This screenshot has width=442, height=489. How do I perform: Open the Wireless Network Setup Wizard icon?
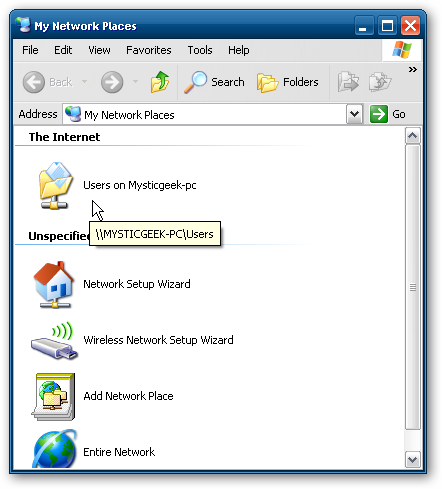(x=54, y=340)
